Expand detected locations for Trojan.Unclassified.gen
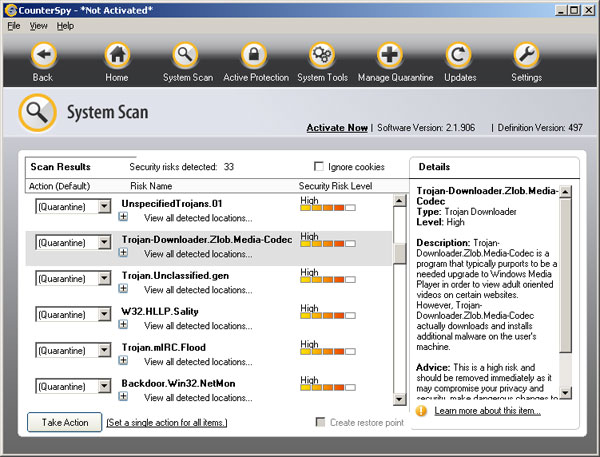600x457 pixels. (123, 289)
